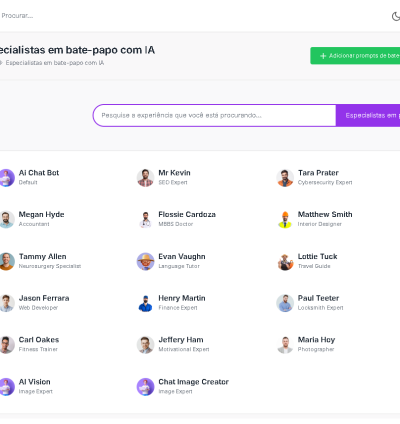Open the Chat Image Creator expert
Viewport: 400px width, 424px height.
tap(194, 382)
